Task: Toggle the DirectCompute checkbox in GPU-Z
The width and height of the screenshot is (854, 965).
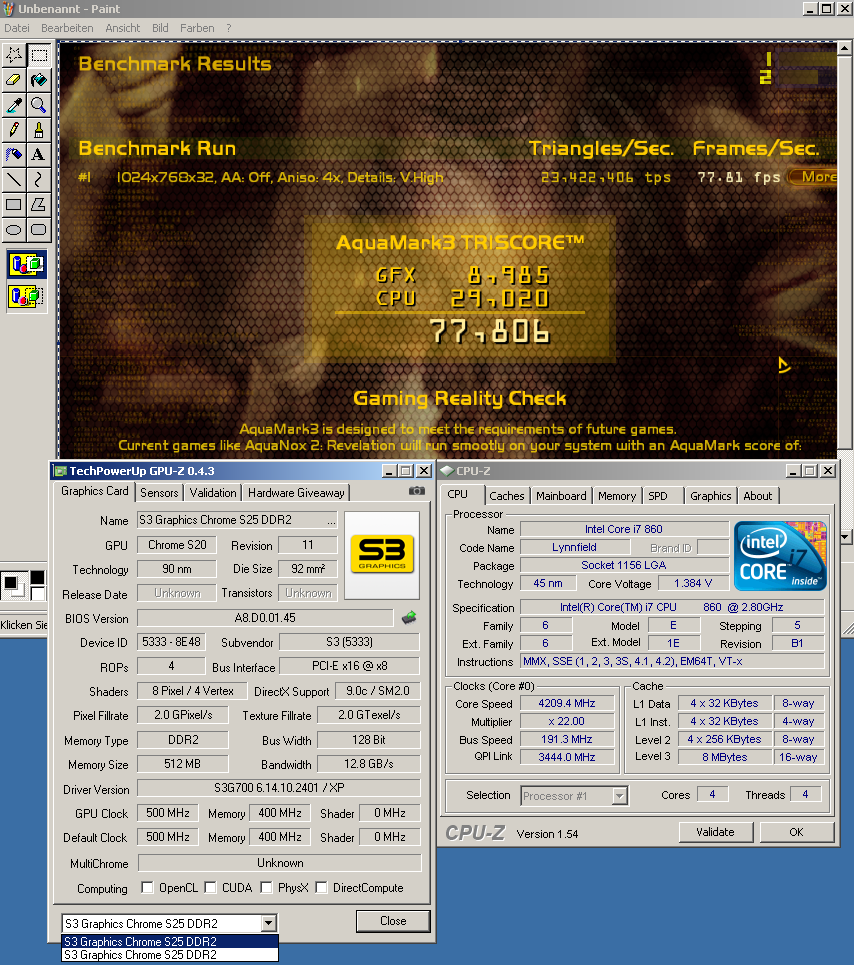Action: pyautogui.click(x=321, y=887)
